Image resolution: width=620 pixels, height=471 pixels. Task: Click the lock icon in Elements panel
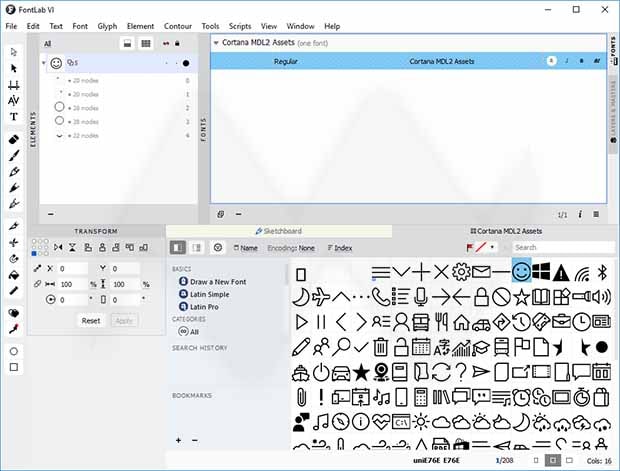(177, 44)
